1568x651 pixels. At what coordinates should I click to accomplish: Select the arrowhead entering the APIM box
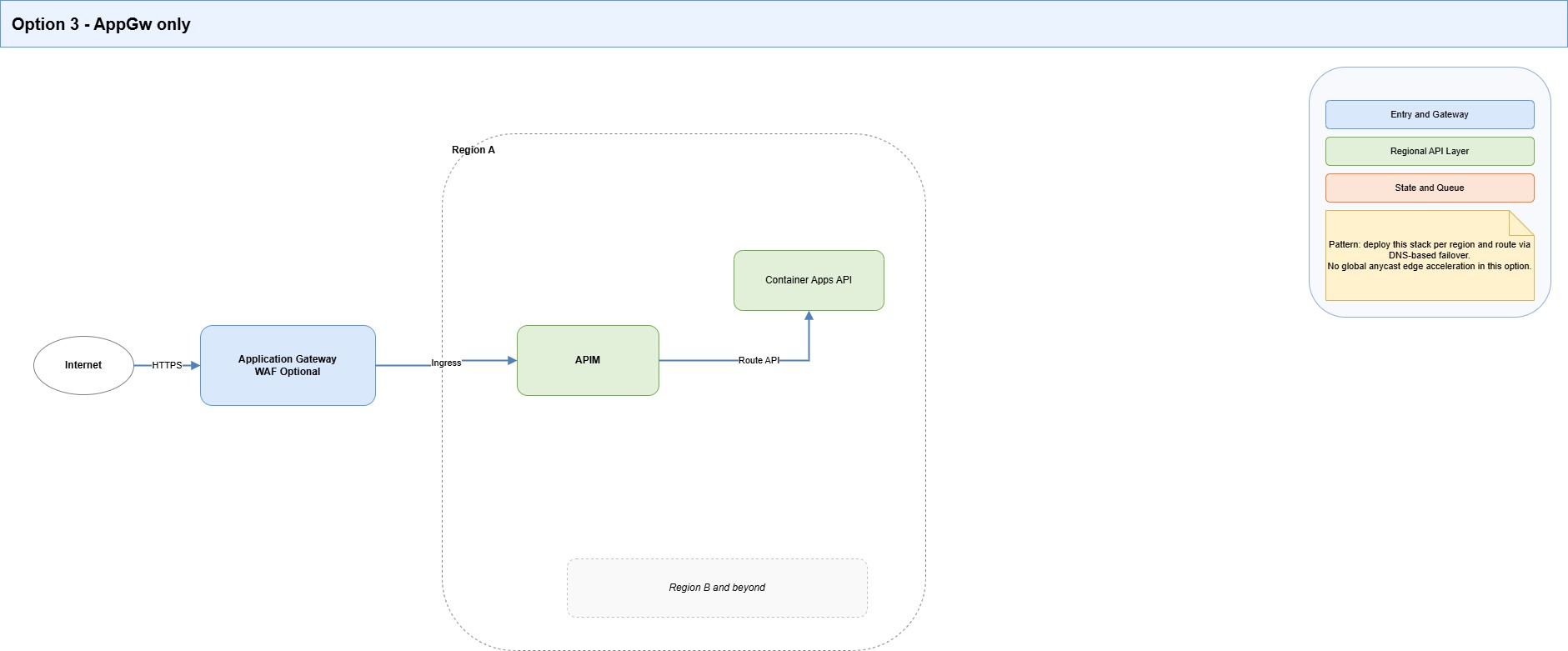pos(512,360)
